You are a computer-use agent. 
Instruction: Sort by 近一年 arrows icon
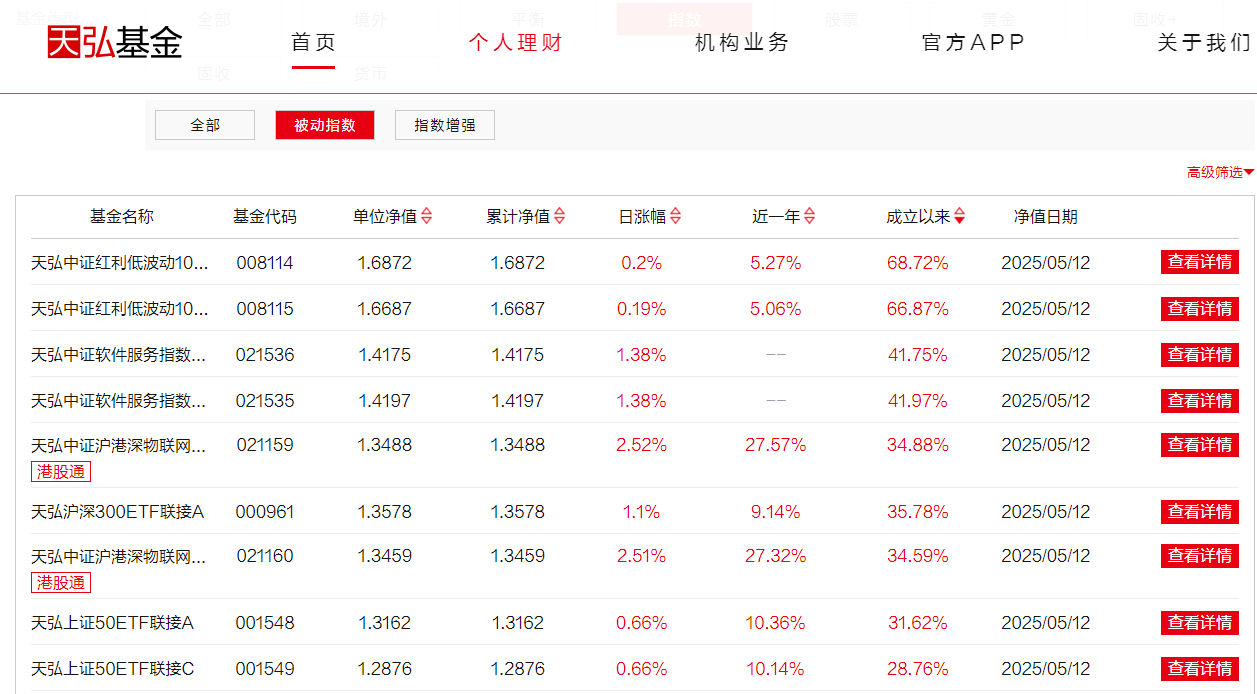pos(810,216)
